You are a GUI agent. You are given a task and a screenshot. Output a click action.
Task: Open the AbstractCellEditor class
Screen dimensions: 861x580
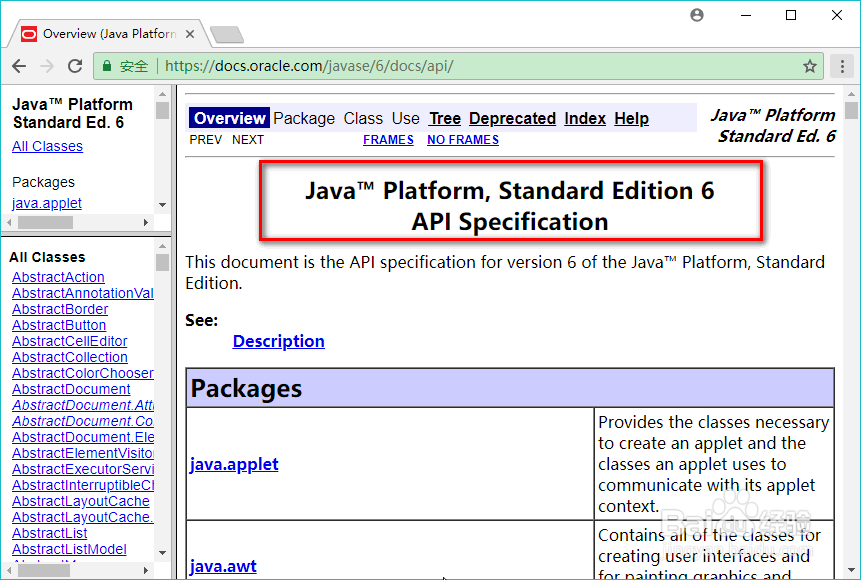(70, 341)
